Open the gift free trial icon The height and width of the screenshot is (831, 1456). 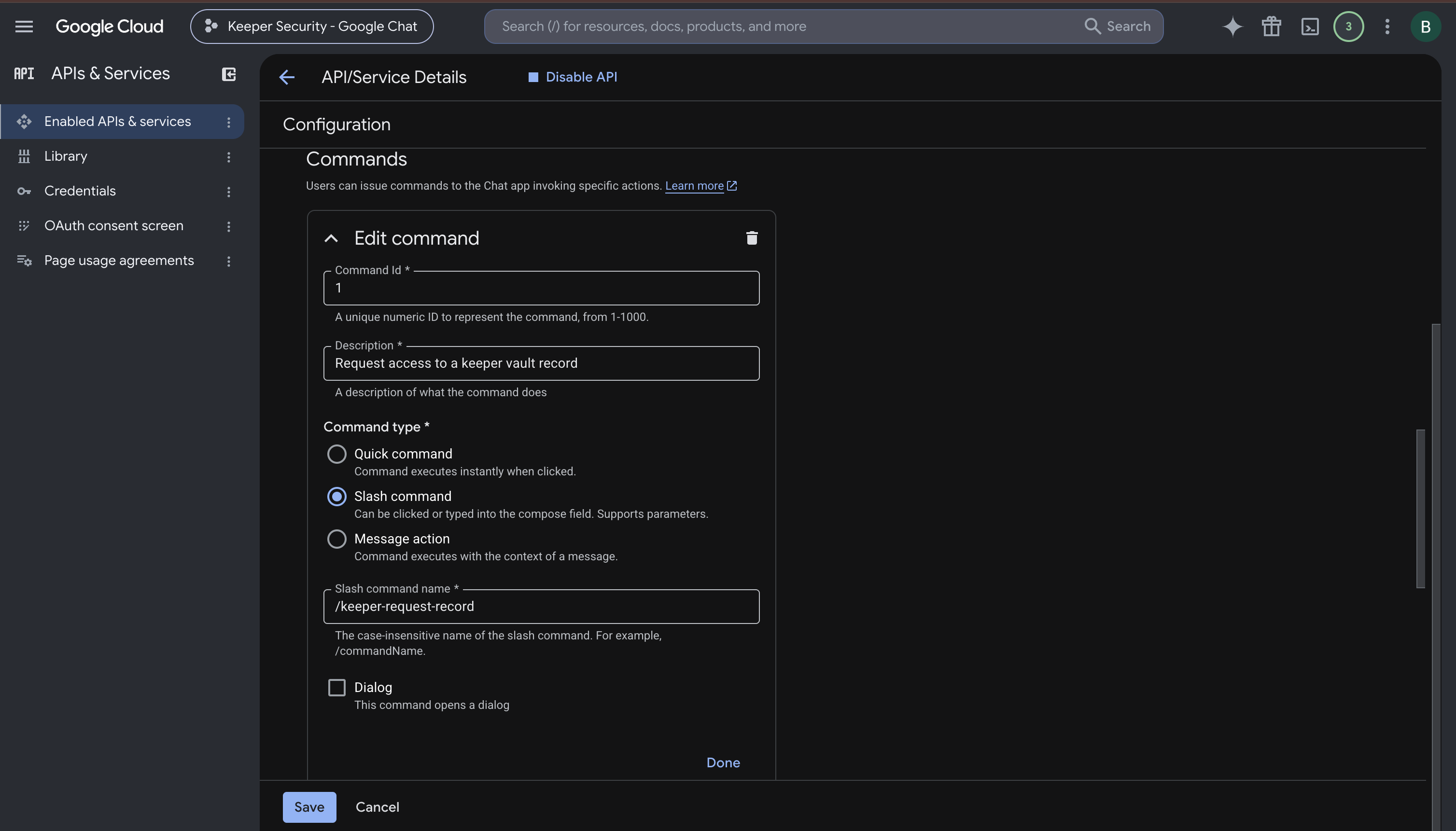pyautogui.click(x=1271, y=26)
